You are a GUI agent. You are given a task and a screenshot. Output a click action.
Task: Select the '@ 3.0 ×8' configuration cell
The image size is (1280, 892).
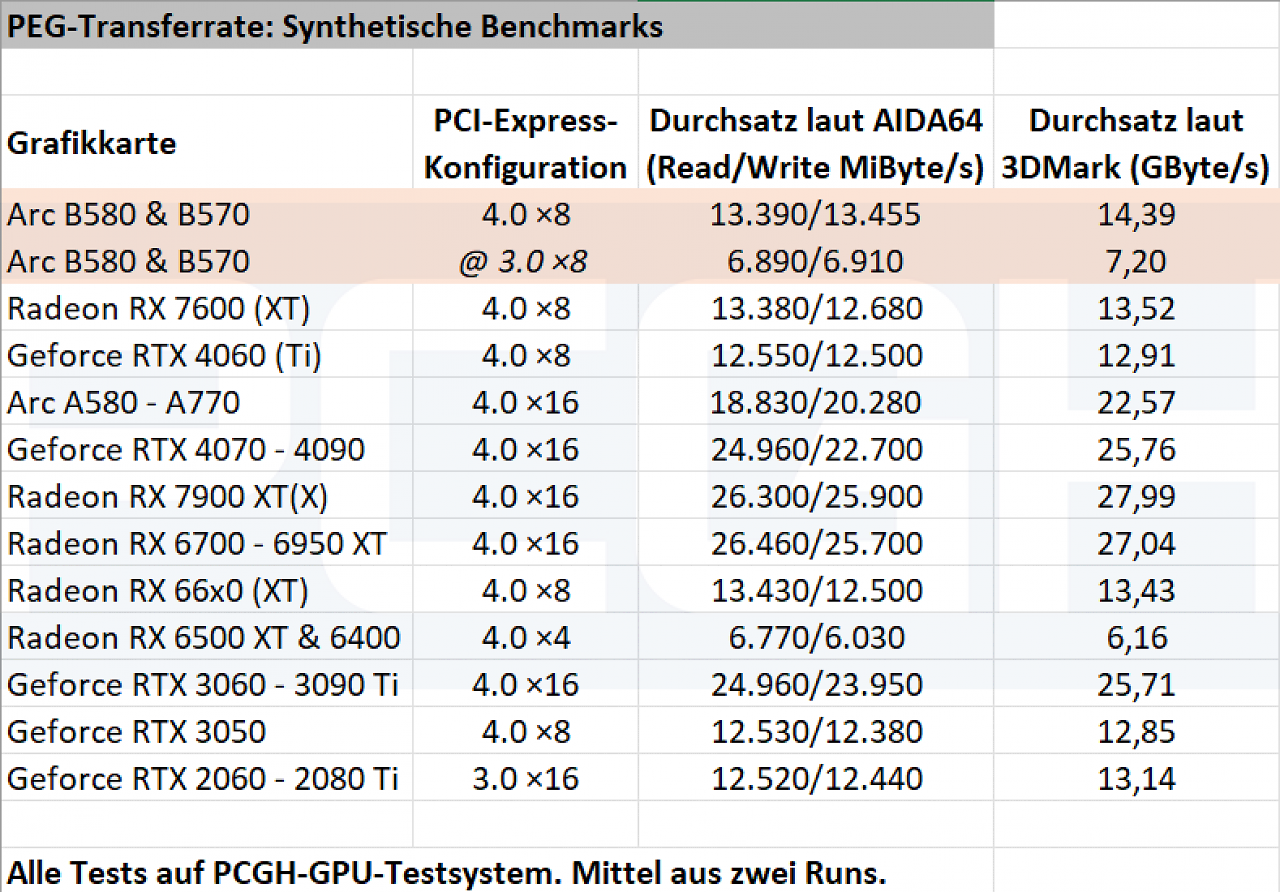coord(526,260)
